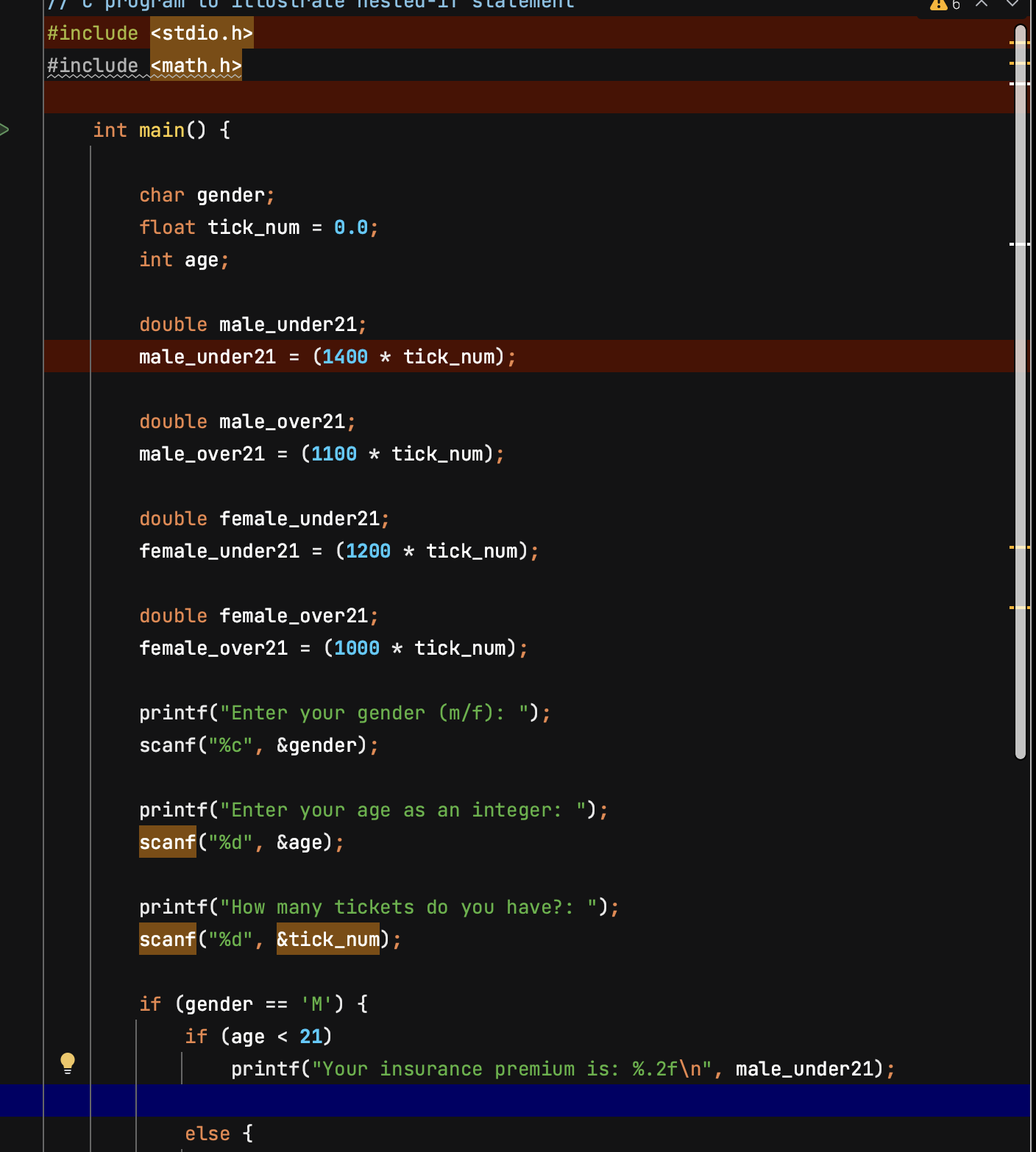Image resolution: width=1036 pixels, height=1152 pixels.
Task: Click the number 1000 in female_over21 assignment
Action: pos(357,648)
